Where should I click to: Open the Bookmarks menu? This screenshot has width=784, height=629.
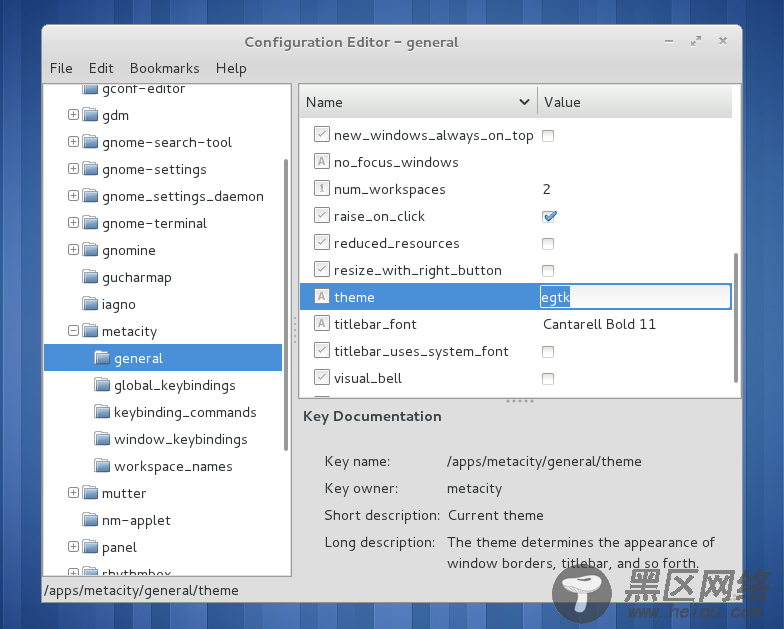tap(164, 68)
